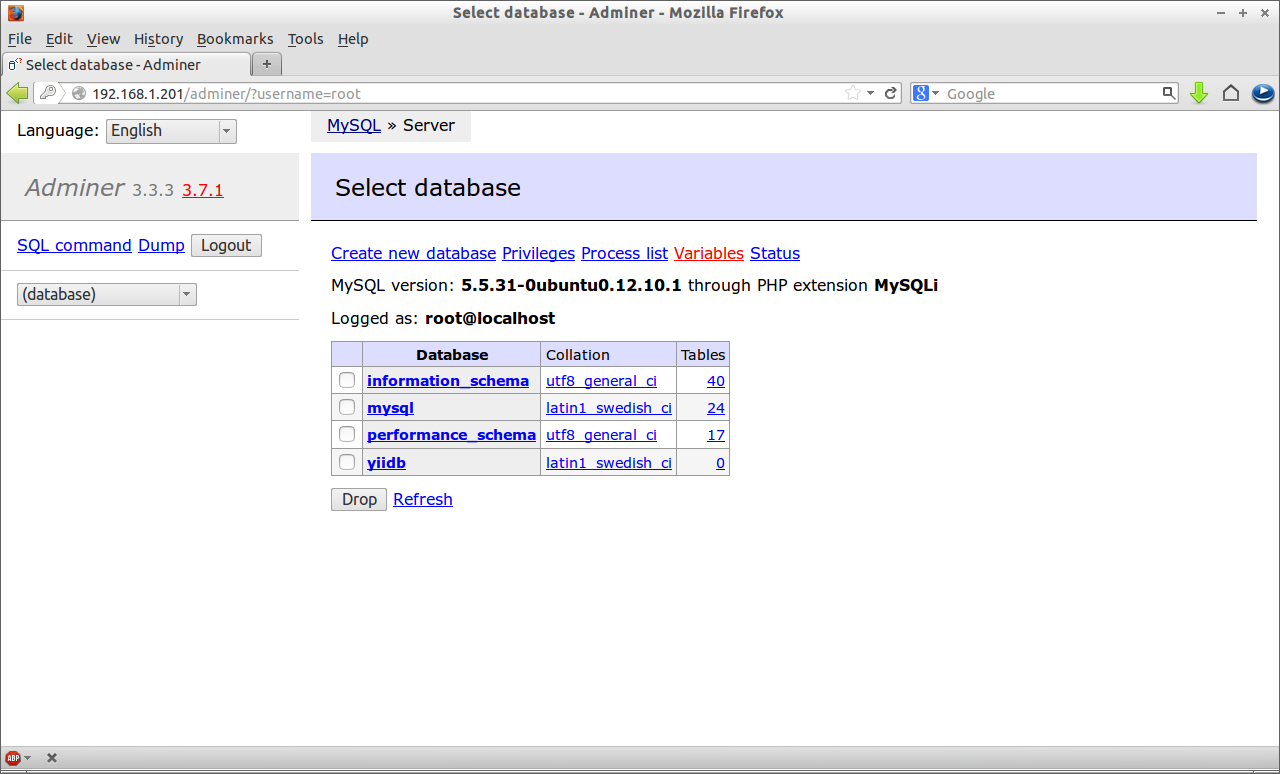Image resolution: width=1280 pixels, height=774 pixels.
Task: Tick the mysql database checkbox
Action: (347, 407)
